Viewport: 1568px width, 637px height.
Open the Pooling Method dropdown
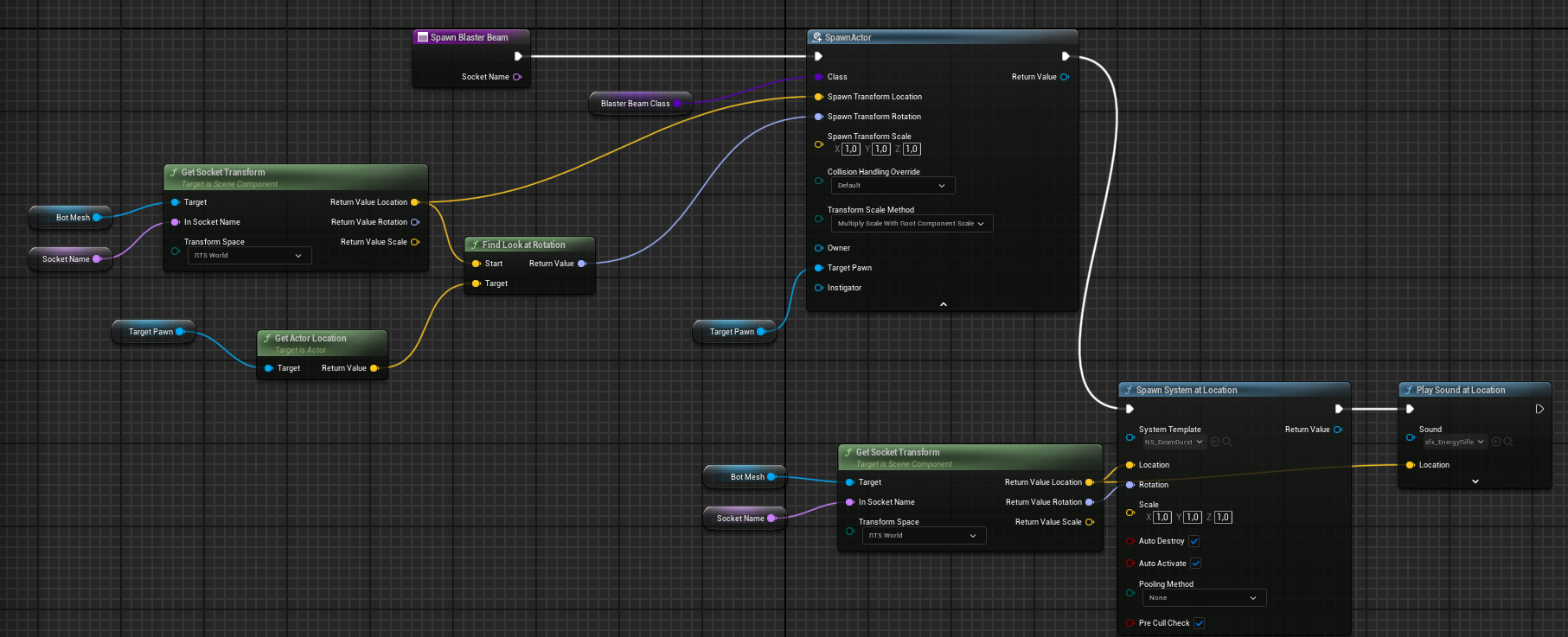click(x=1203, y=597)
